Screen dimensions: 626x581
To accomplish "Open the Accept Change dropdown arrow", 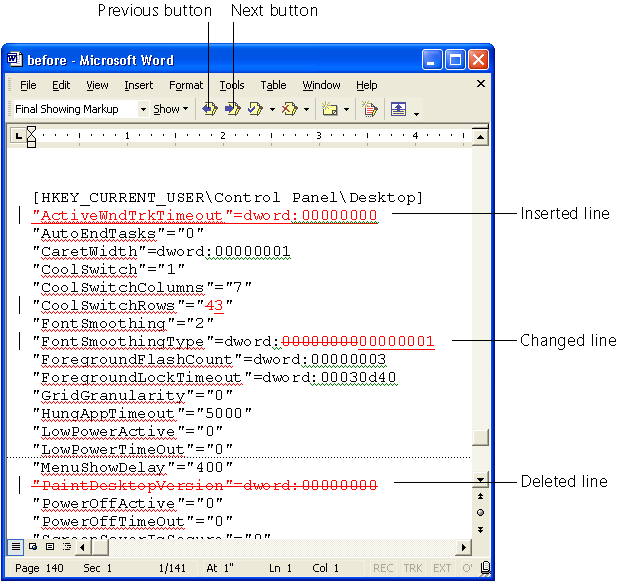I will point(272,109).
